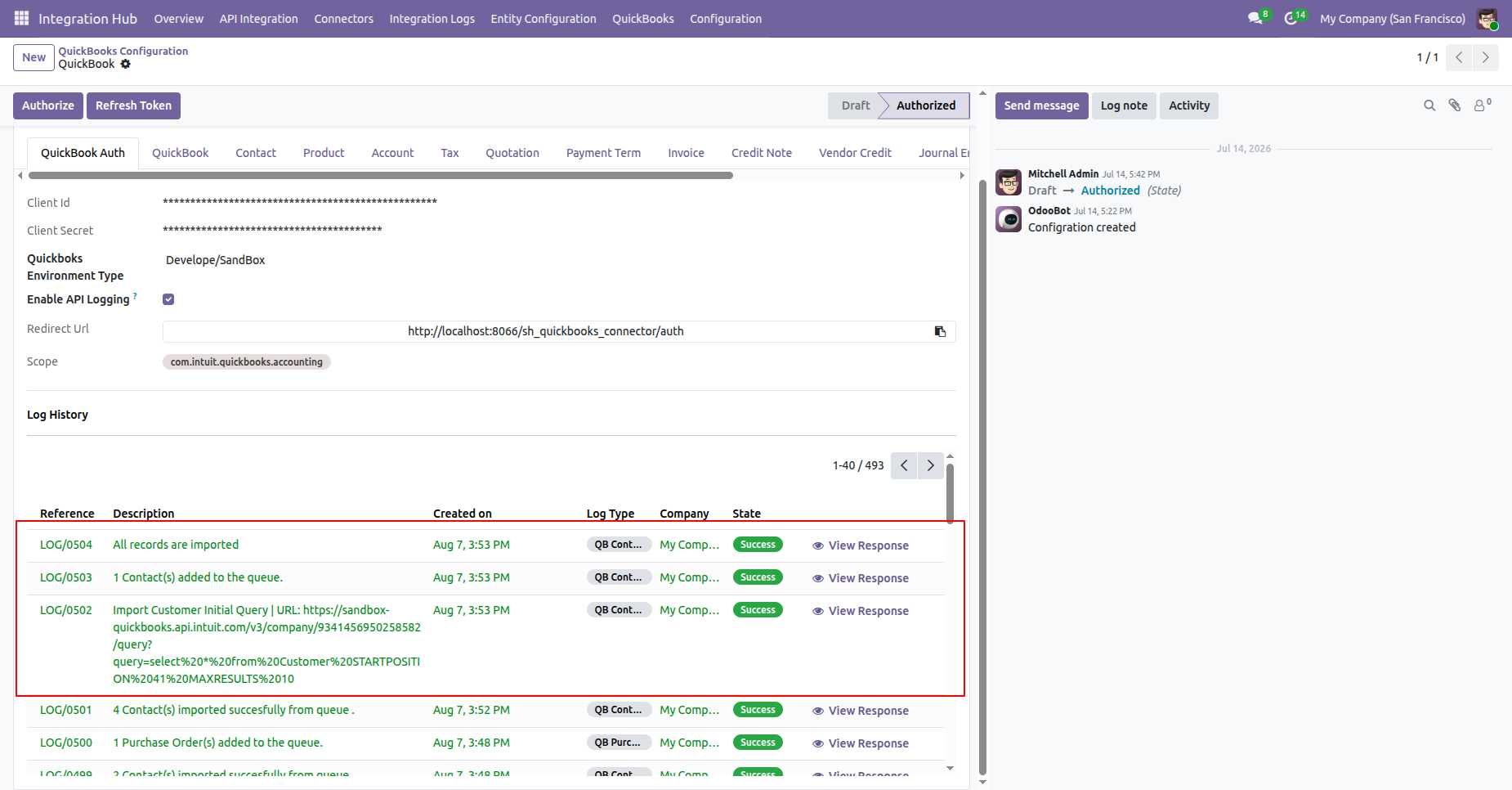Go to the previous record arrow
1512x790 pixels.
coord(1459,57)
